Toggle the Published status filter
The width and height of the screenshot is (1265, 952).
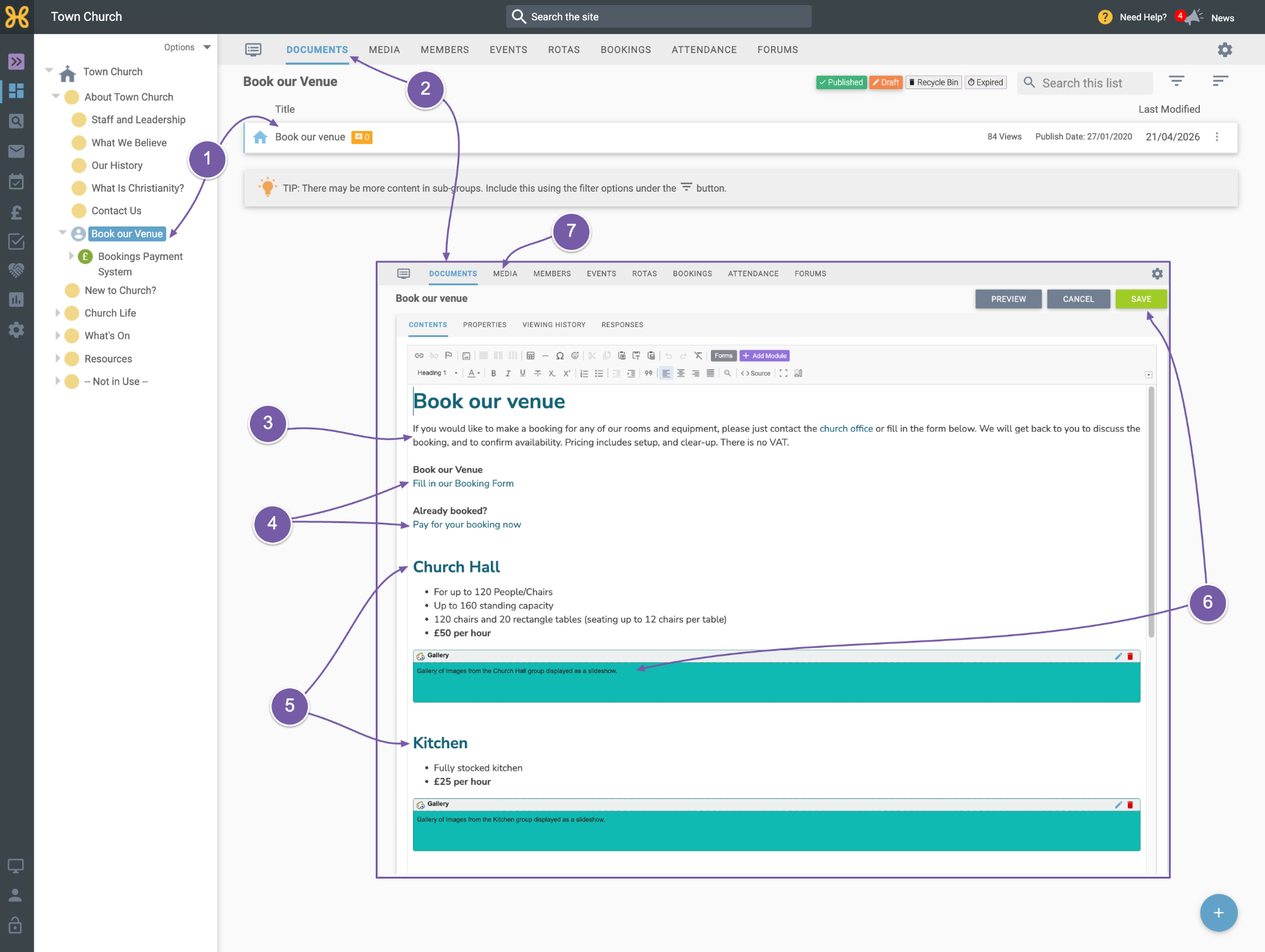coord(841,82)
